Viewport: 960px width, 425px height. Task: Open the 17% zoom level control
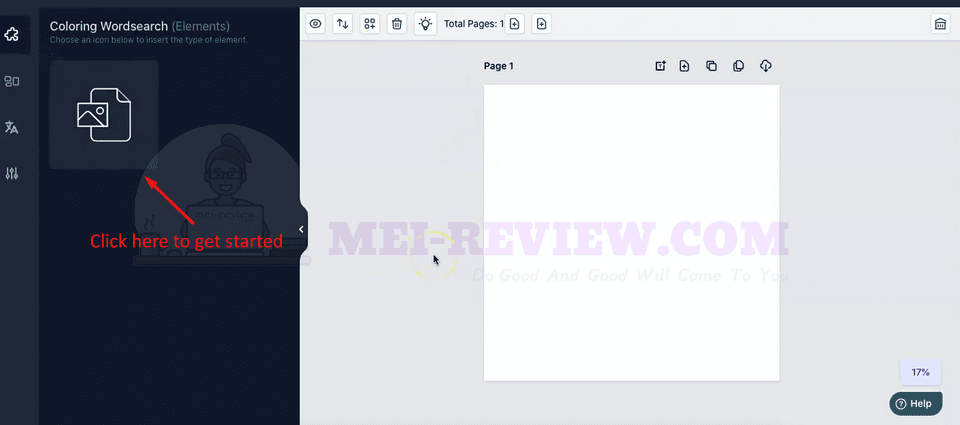click(920, 372)
